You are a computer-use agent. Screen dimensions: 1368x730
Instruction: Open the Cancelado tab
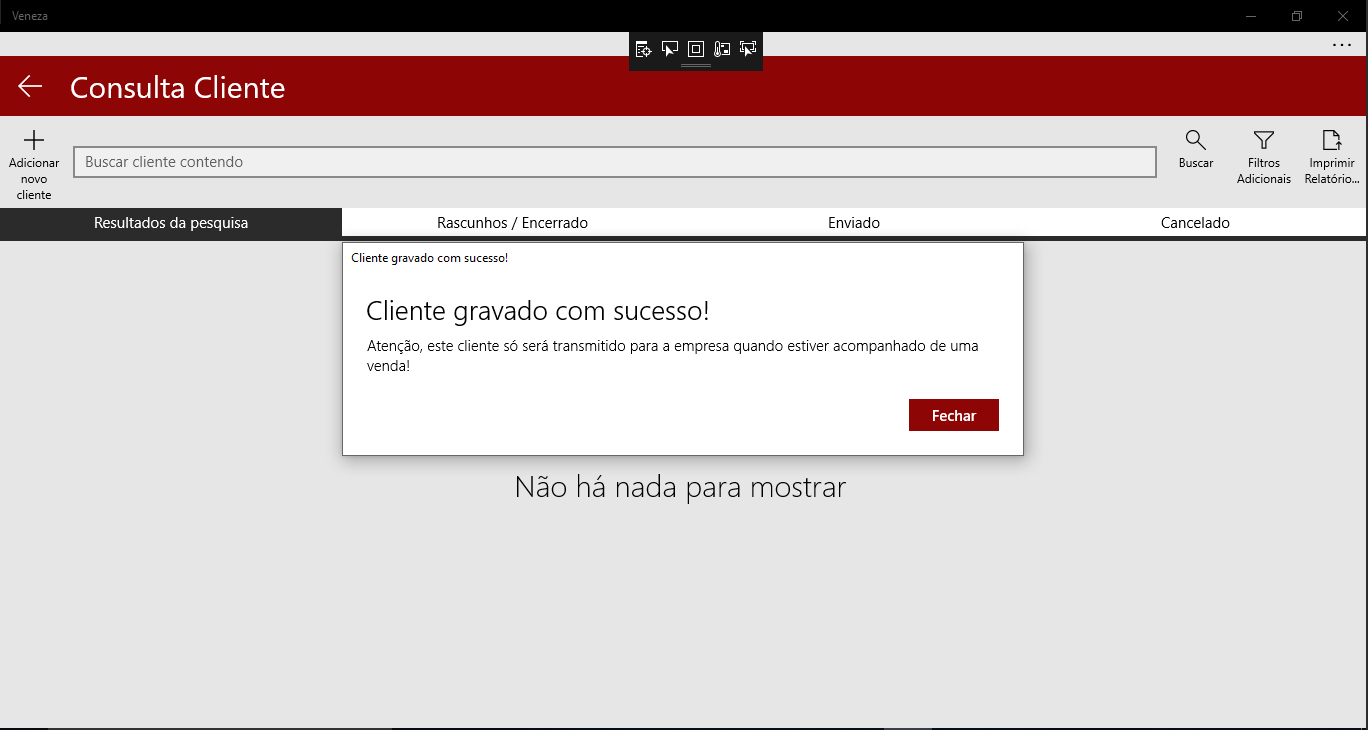(1195, 223)
